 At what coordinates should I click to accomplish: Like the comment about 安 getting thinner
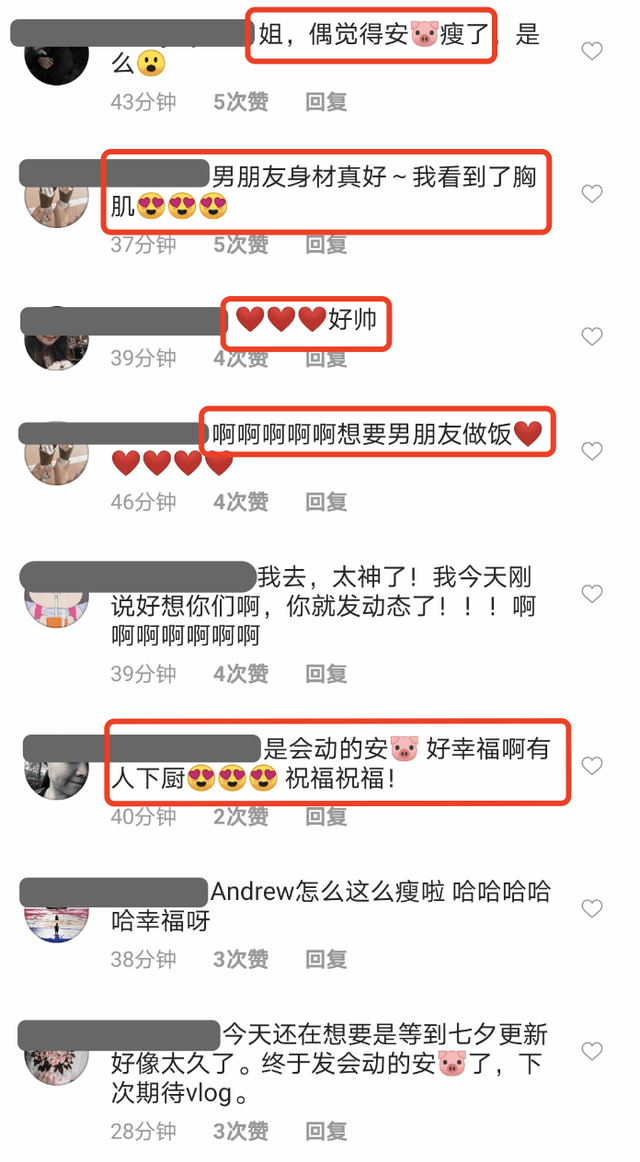click(x=592, y=51)
